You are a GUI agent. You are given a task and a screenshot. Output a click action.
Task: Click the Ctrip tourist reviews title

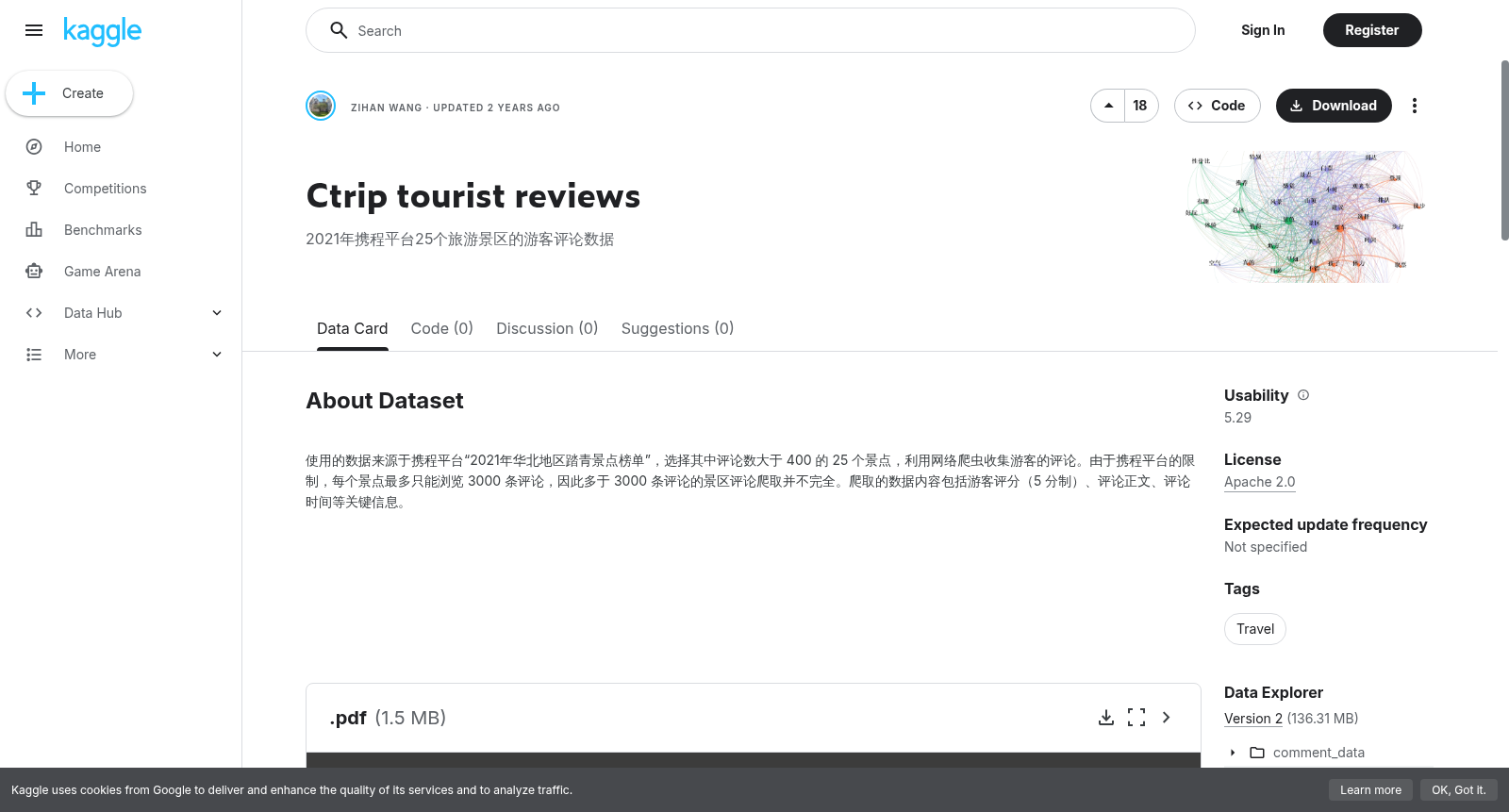[473, 196]
